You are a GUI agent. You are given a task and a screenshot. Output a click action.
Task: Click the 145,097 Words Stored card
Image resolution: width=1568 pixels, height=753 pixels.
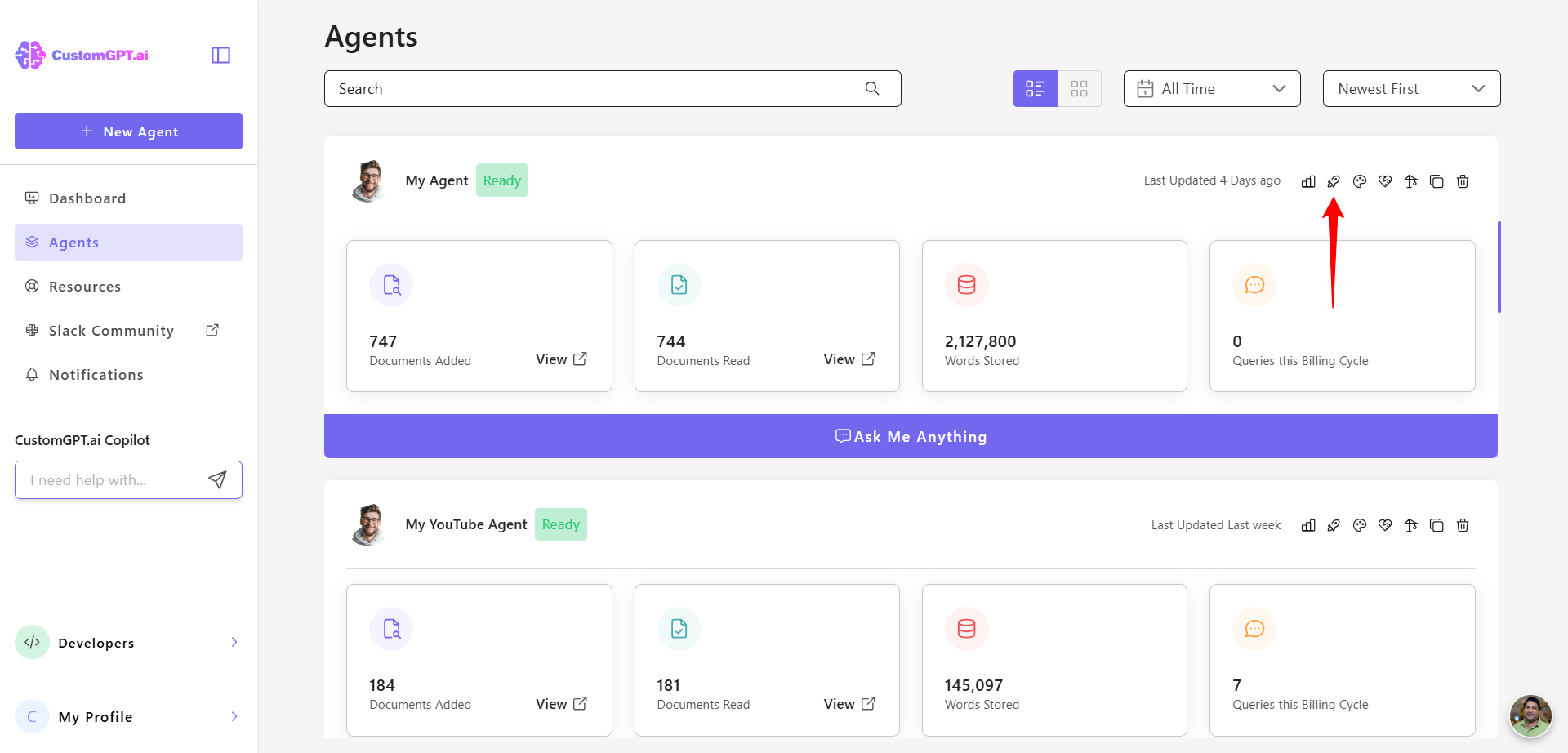pyautogui.click(x=1054, y=660)
